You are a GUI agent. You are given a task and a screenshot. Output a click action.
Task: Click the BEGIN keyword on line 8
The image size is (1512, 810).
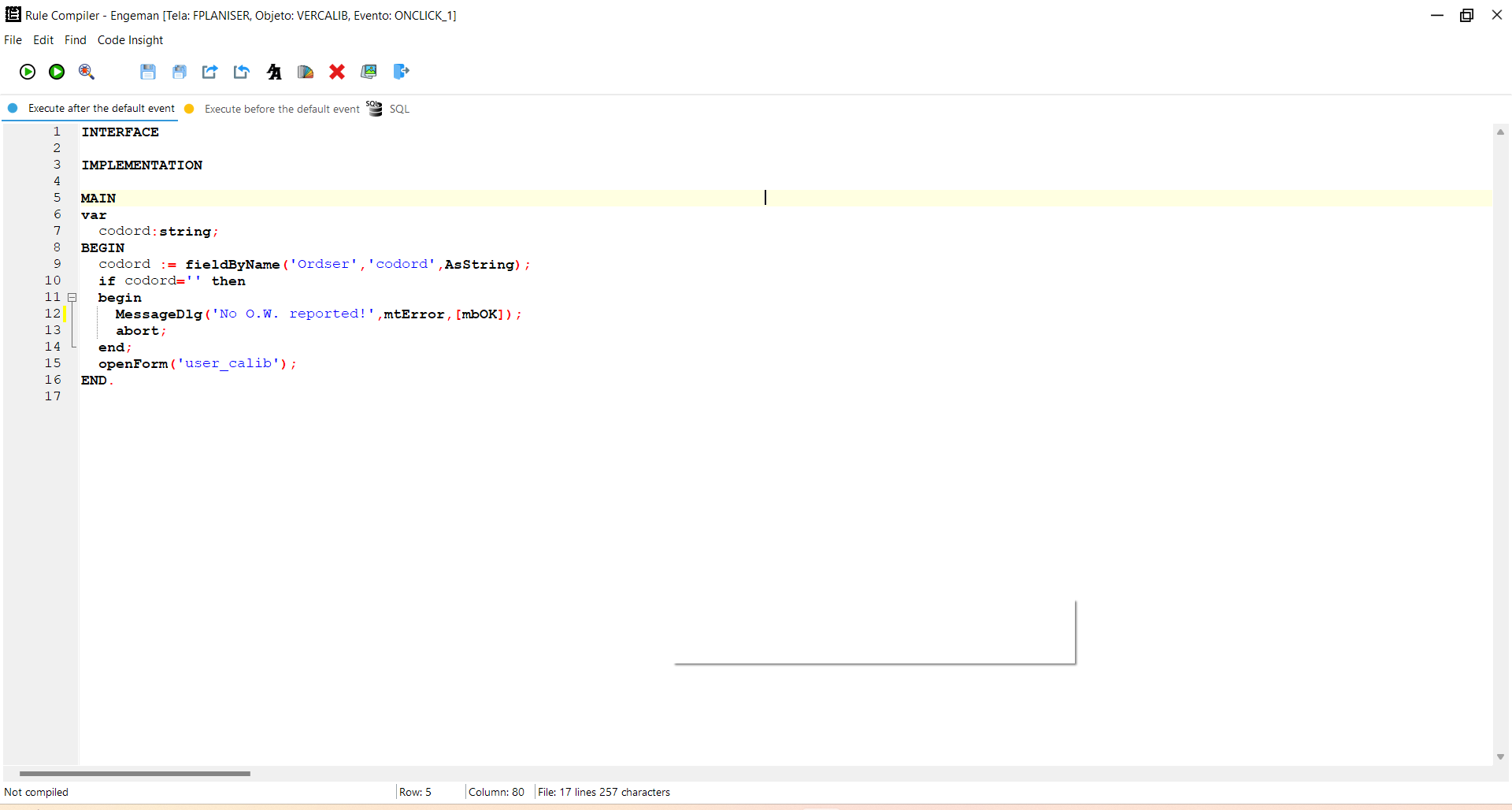click(102, 248)
